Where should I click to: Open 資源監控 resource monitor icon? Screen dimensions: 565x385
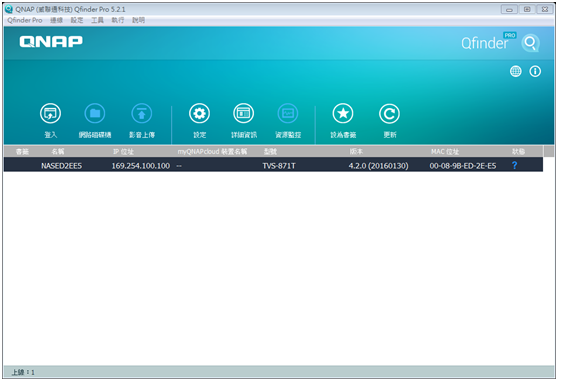coord(288,114)
